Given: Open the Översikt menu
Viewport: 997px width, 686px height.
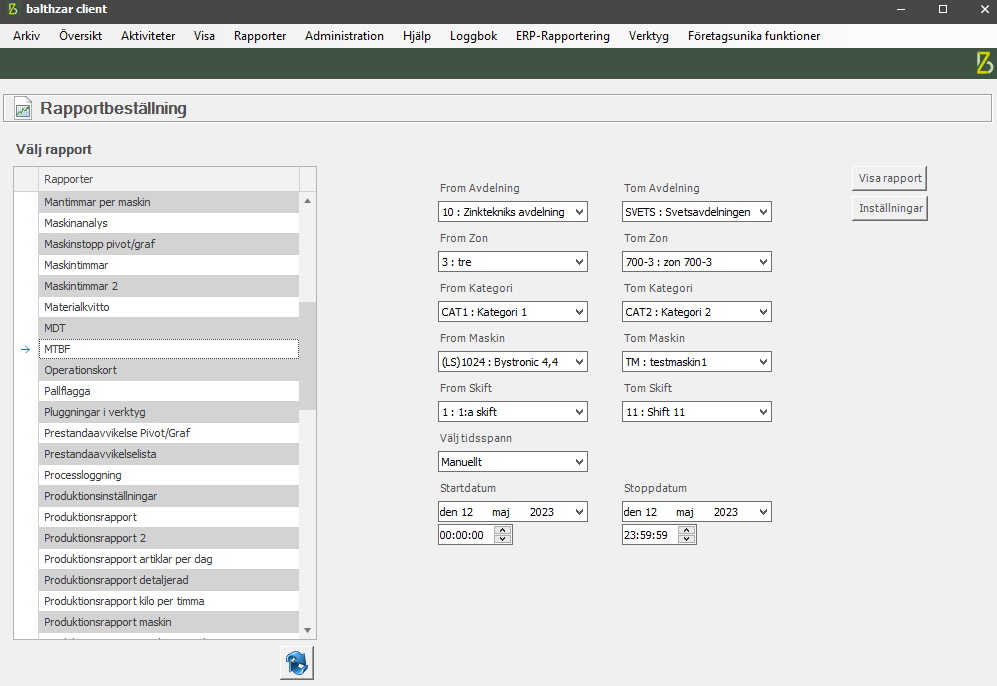Looking at the screenshot, I should pos(81,36).
